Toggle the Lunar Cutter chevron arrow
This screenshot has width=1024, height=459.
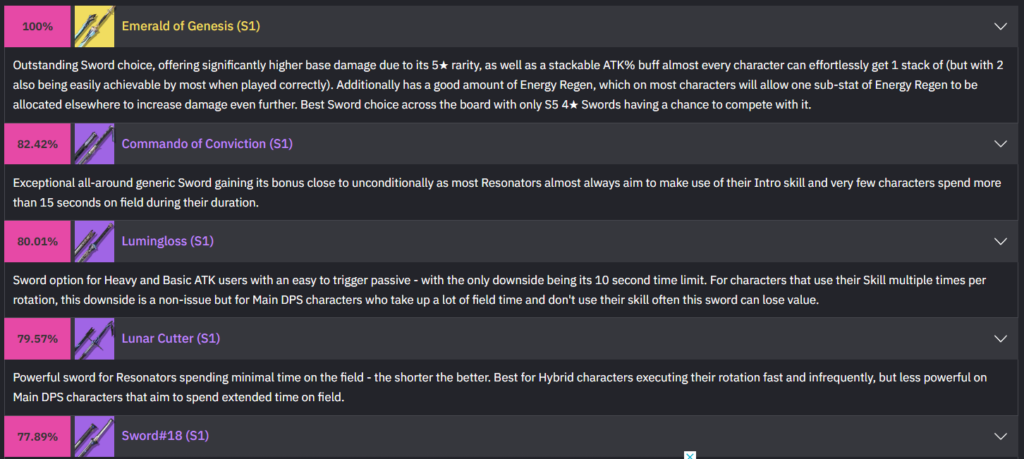click(1000, 338)
